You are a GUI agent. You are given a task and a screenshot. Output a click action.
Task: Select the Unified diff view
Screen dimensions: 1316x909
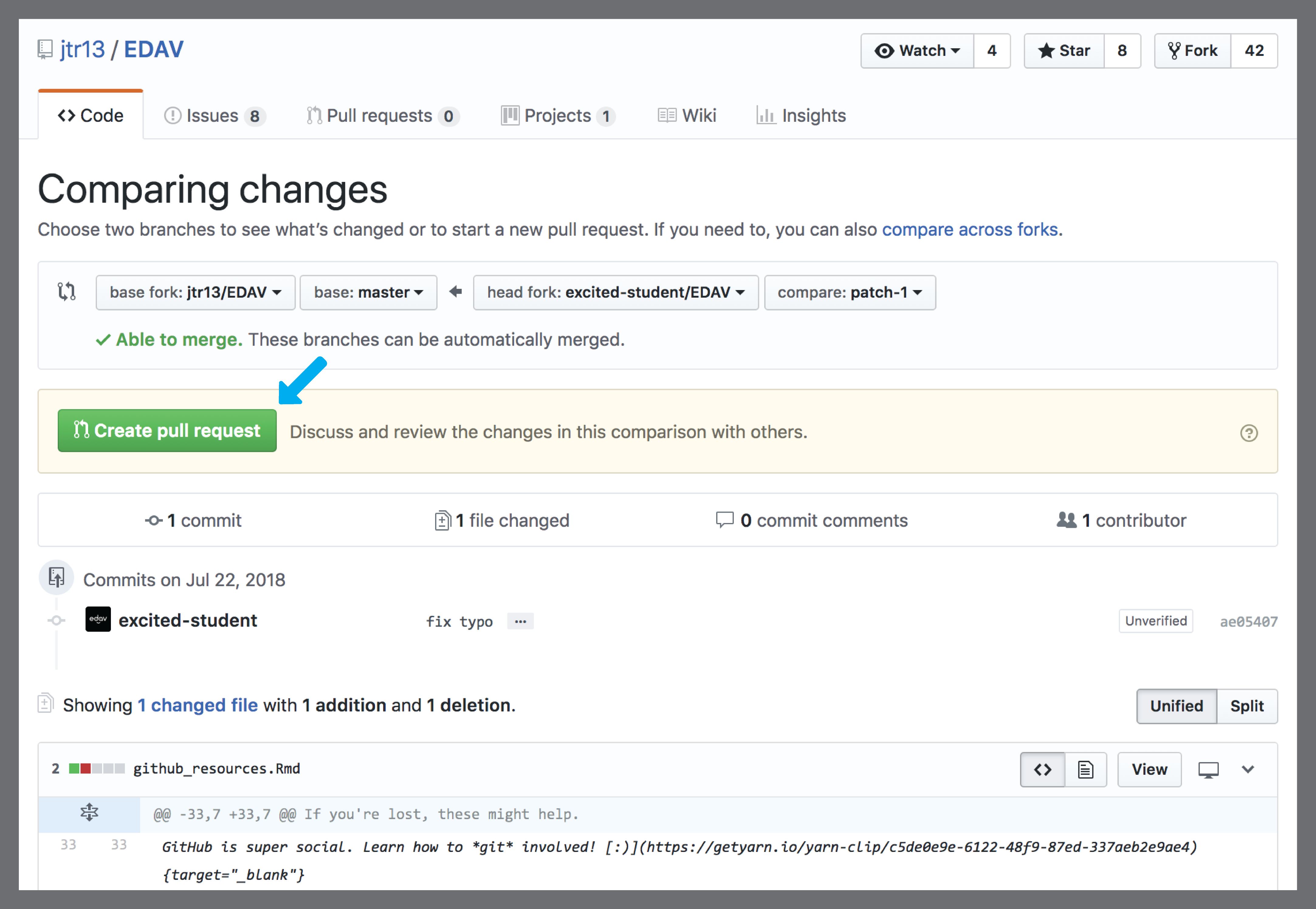1177,706
